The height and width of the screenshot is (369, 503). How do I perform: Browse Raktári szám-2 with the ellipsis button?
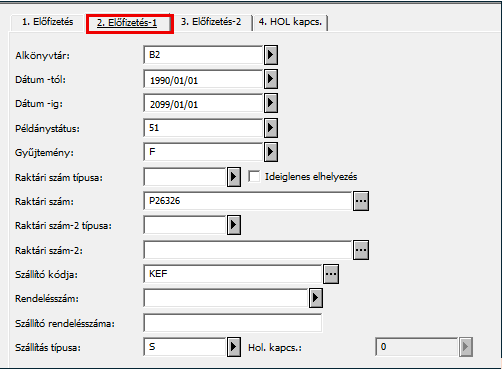(361, 250)
